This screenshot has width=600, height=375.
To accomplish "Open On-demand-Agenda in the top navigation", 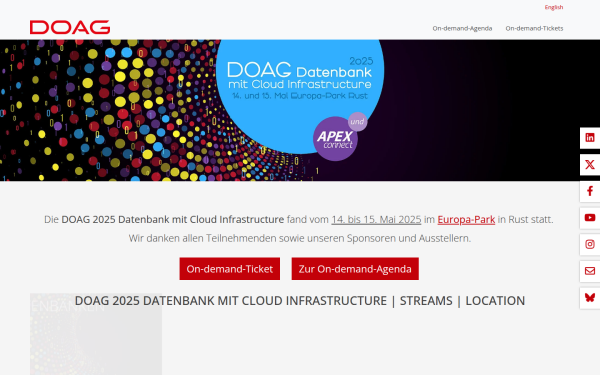I will click(x=462, y=28).
